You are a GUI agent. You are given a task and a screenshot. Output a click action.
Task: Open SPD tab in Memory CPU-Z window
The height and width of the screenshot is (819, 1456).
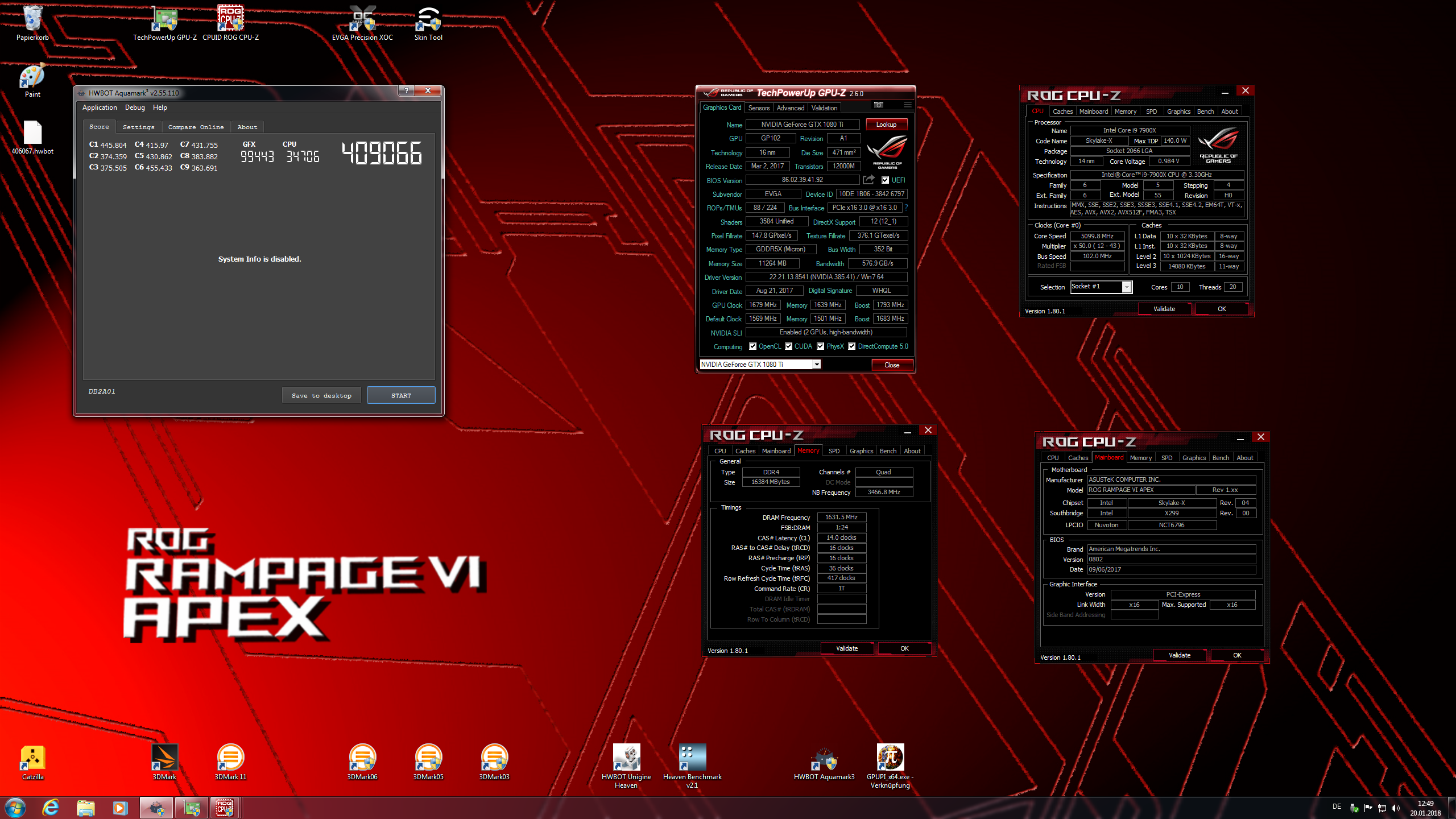point(834,451)
